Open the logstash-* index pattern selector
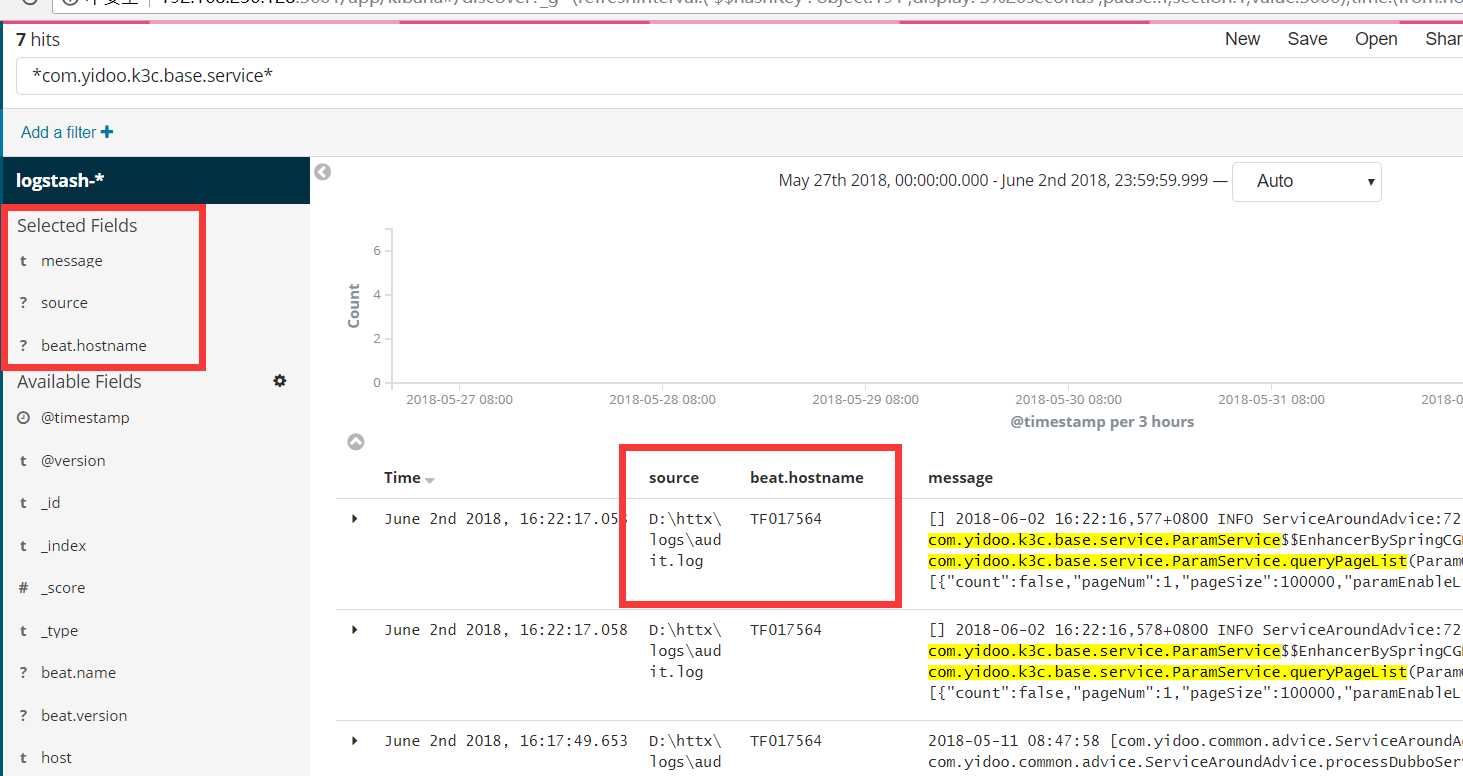The image size is (1463, 776). [x=156, y=181]
